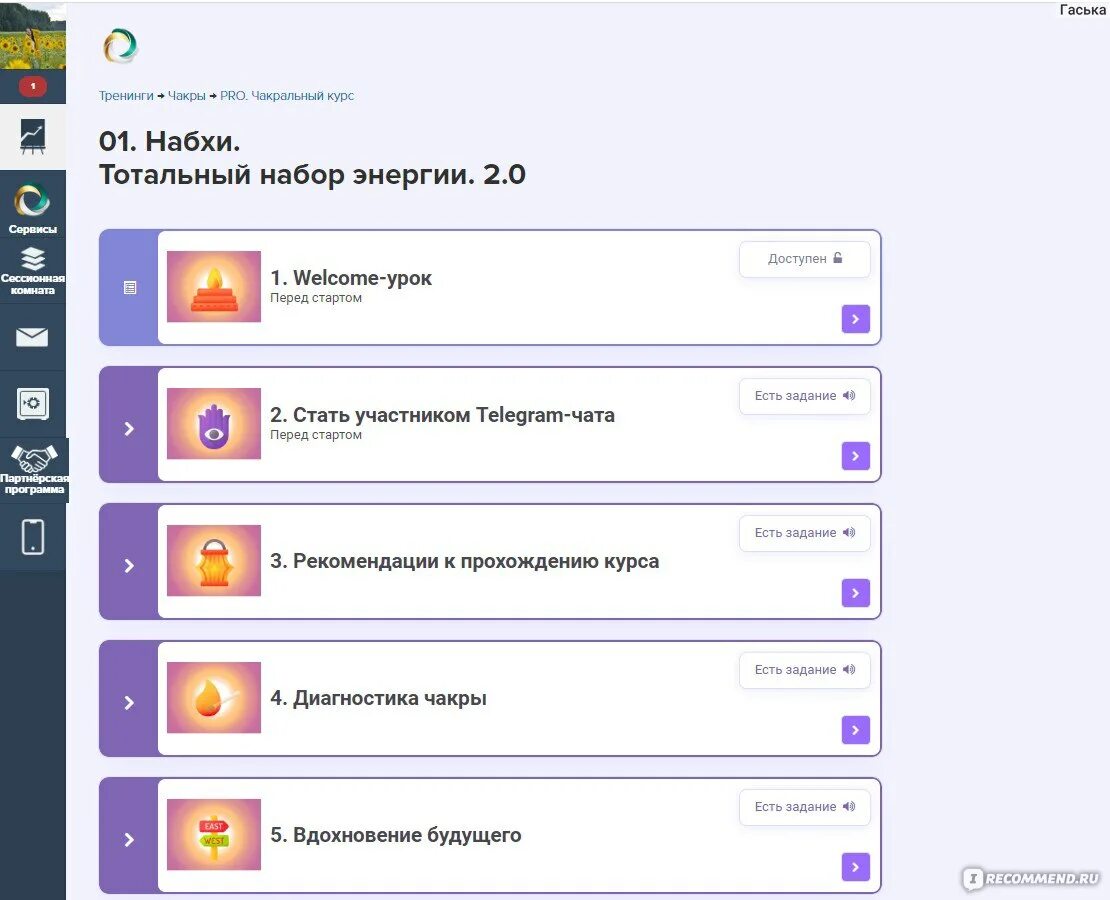Open the hamsa hand lesson thumbnail

click(214, 423)
